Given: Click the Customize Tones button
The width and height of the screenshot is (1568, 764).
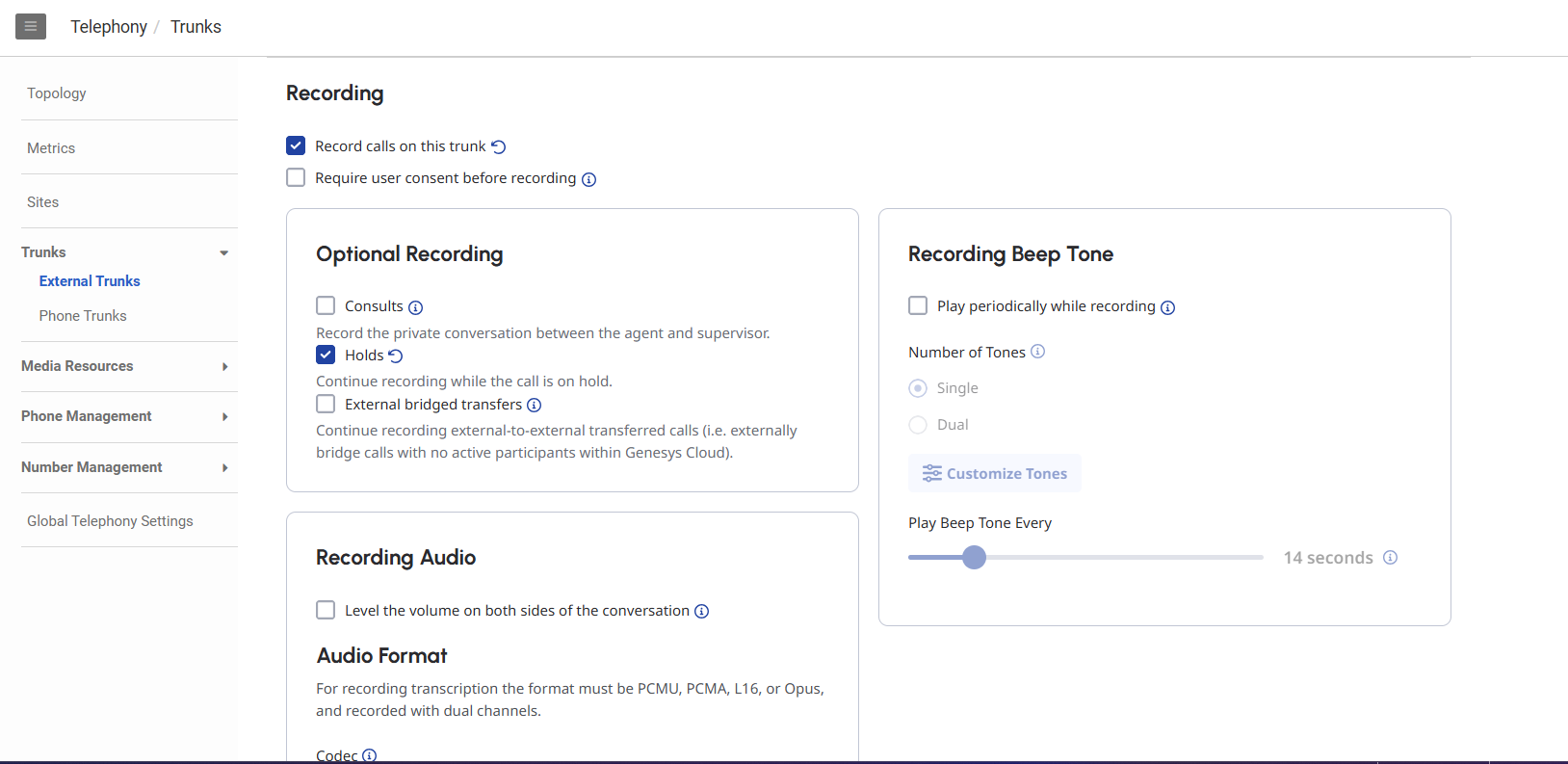Looking at the screenshot, I should tap(994, 473).
